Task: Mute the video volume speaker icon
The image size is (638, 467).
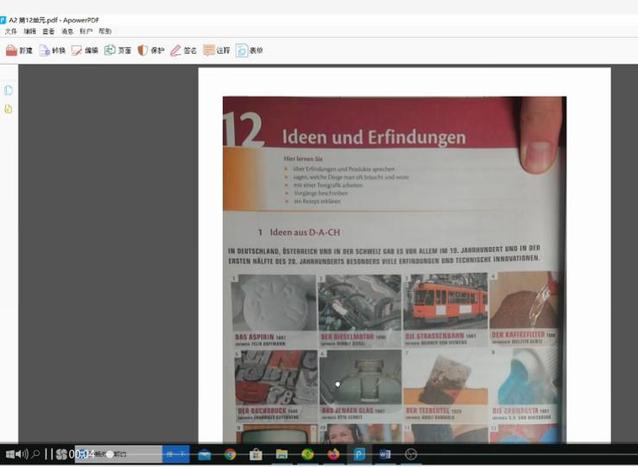Action: pos(19,454)
